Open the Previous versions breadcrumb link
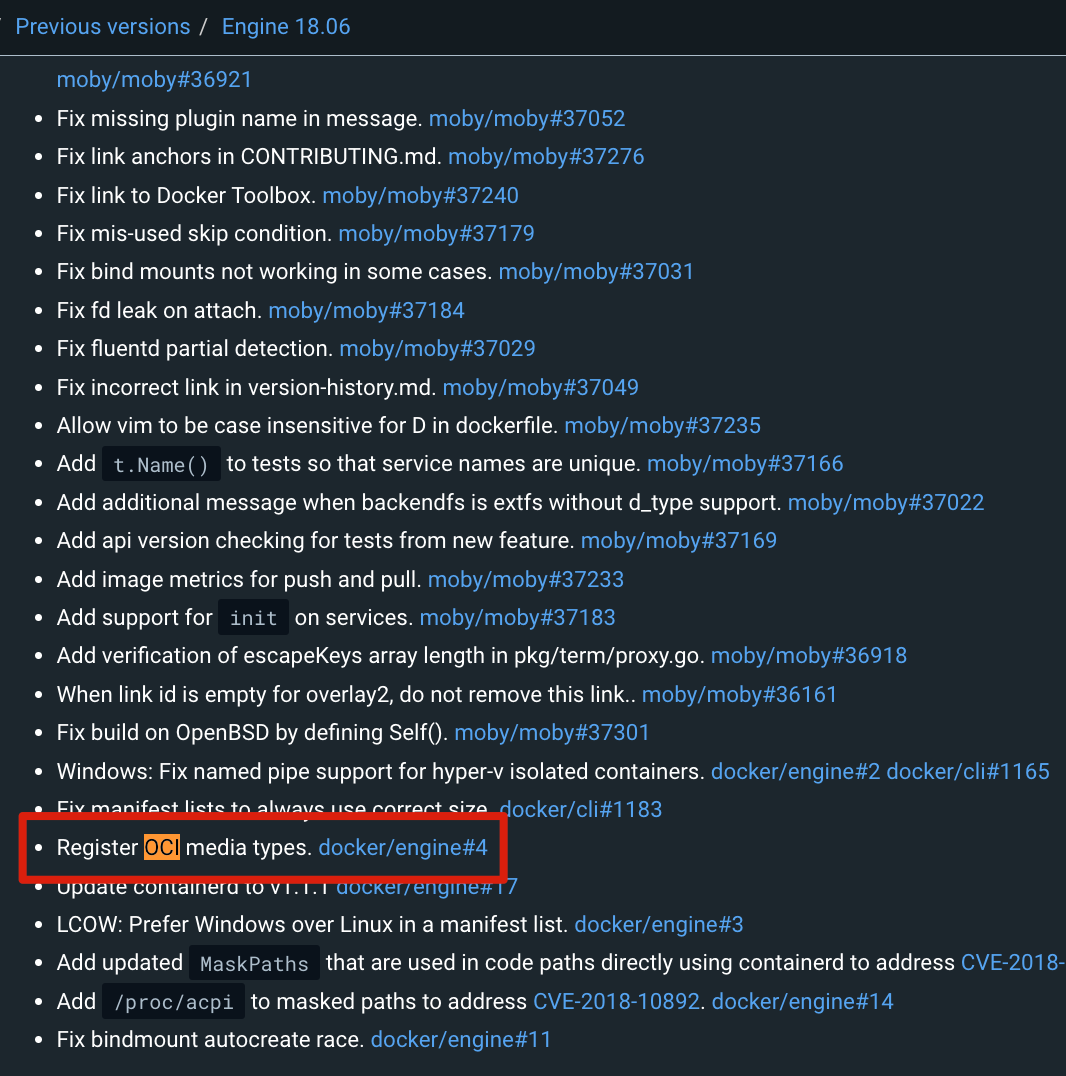The image size is (1066, 1076). pyautogui.click(x=103, y=26)
